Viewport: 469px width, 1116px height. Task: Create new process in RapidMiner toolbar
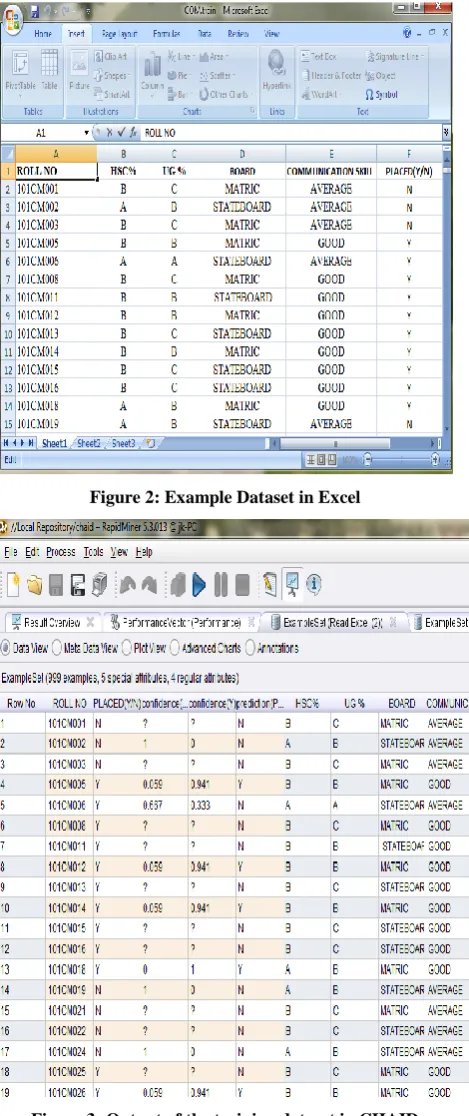(14, 584)
